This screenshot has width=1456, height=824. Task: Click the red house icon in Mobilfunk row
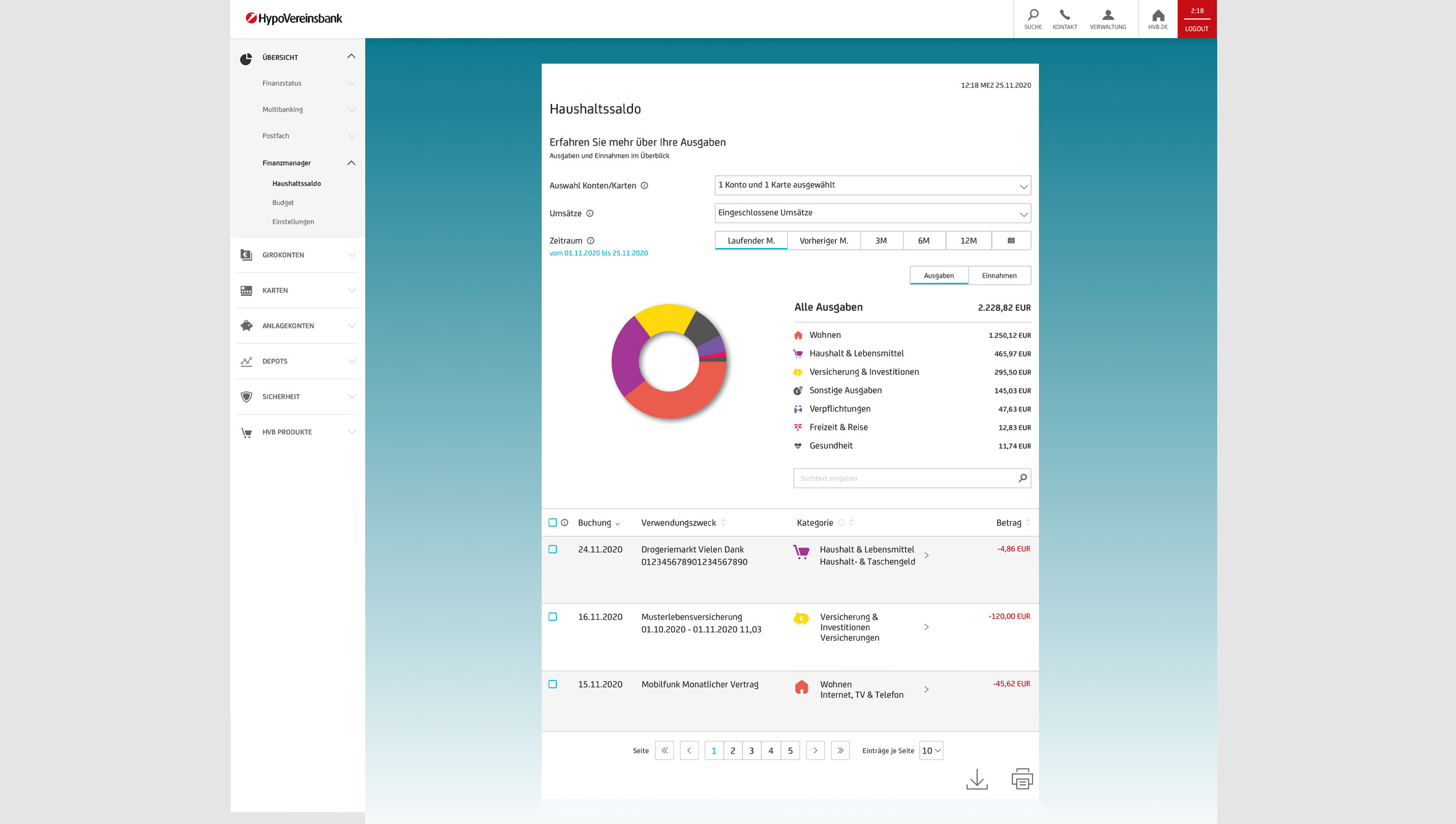pyautogui.click(x=801, y=687)
